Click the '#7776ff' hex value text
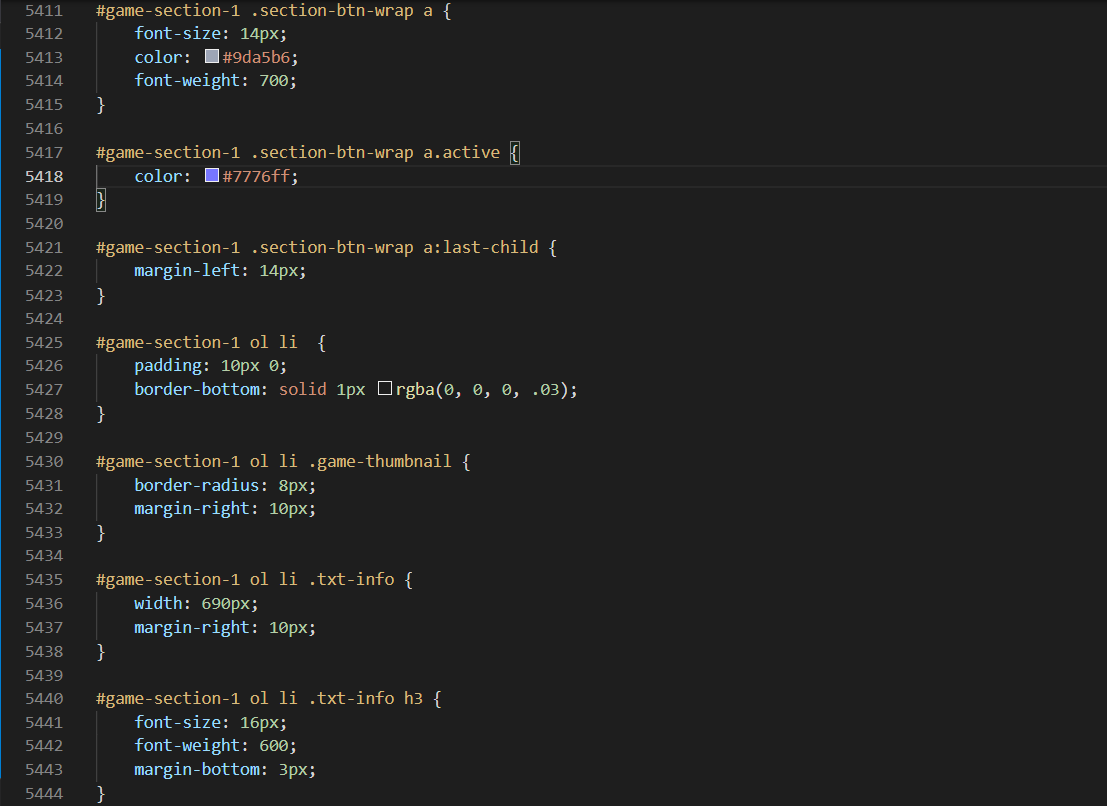This screenshot has width=1107, height=806. pos(256,176)
